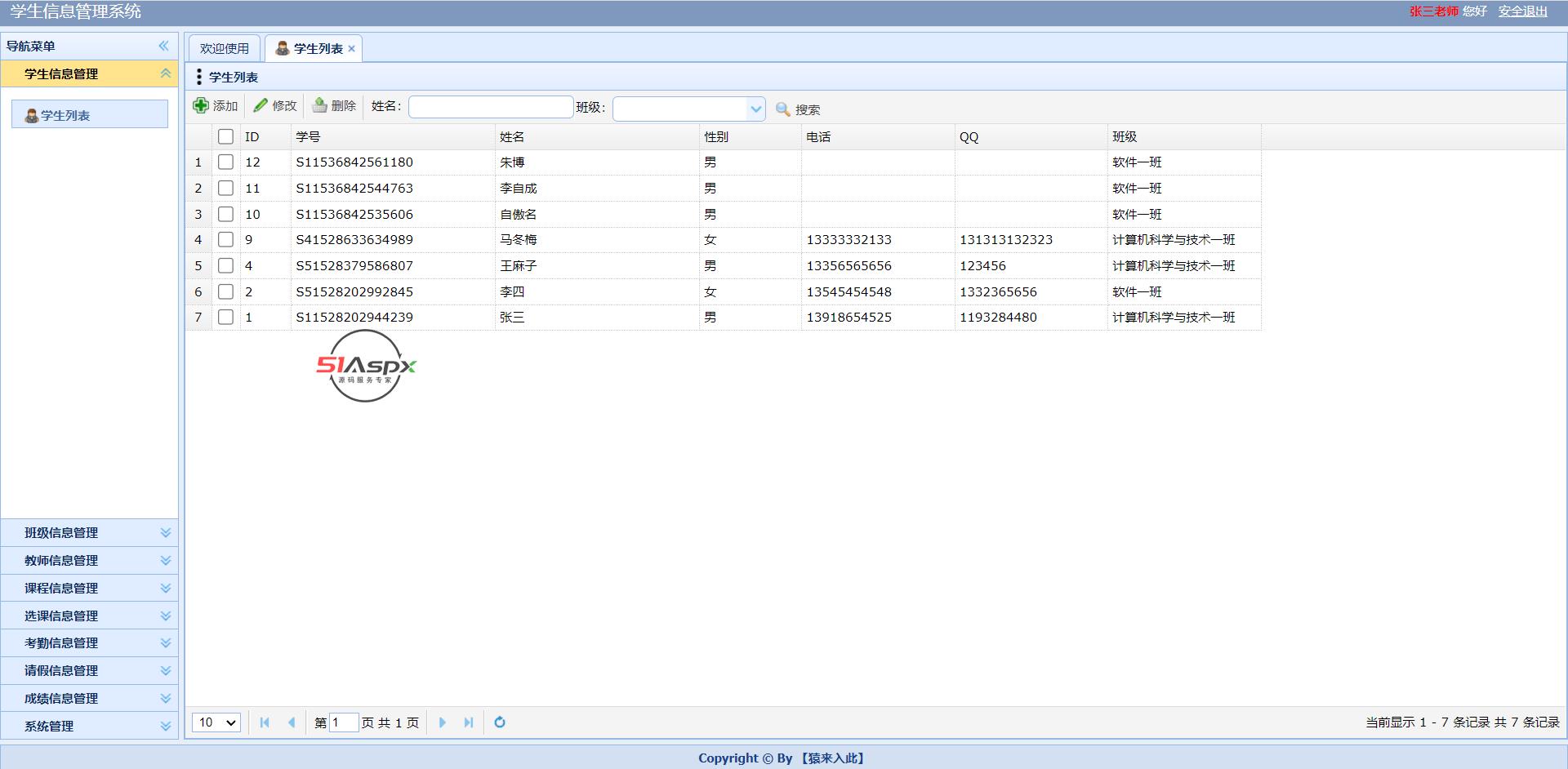Screen dimensions: 1568x769
Task: Click student number S41528633634989
Action: (354, 240)
